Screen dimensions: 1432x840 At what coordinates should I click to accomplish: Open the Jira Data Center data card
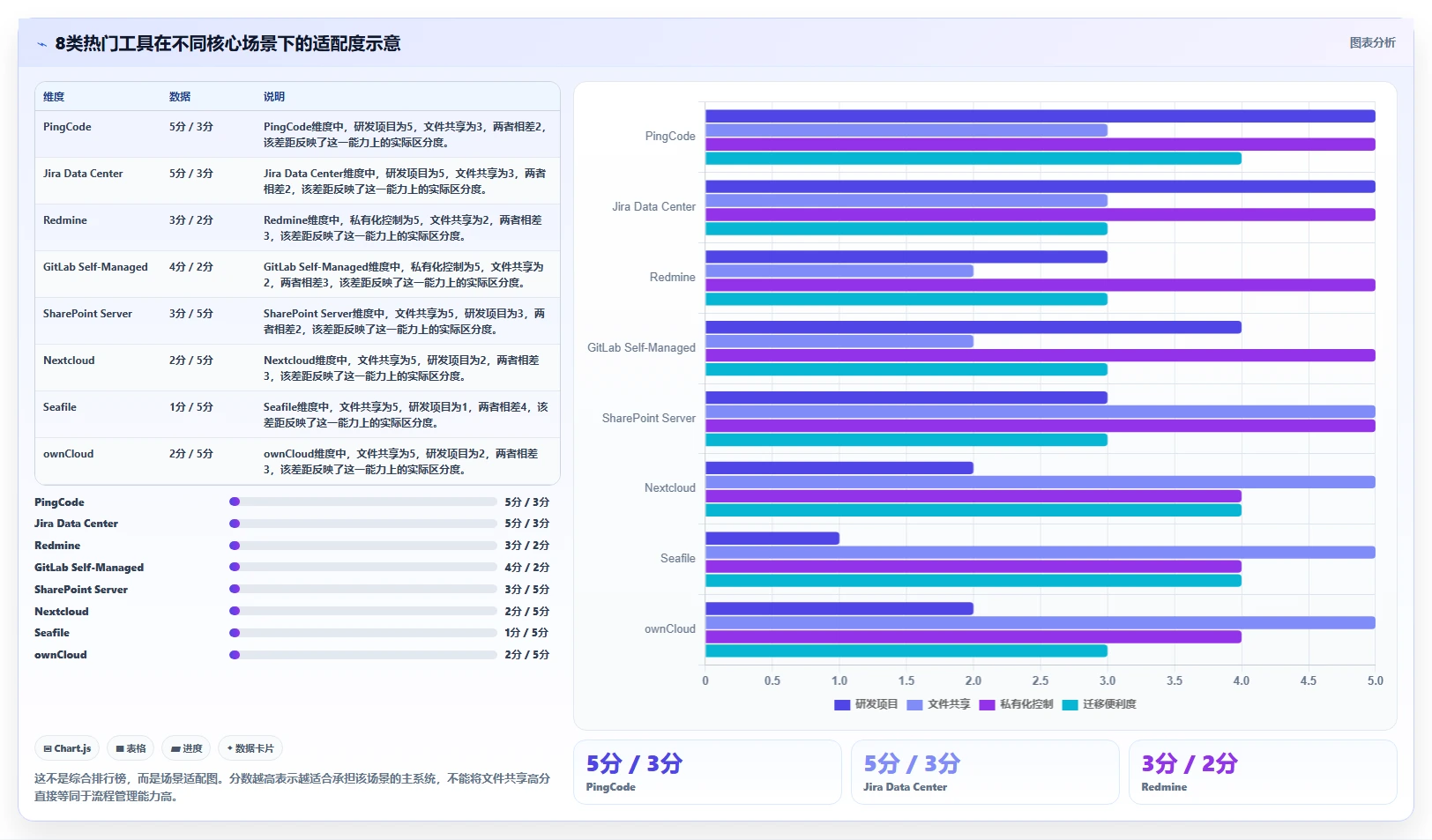pos(985,772)
